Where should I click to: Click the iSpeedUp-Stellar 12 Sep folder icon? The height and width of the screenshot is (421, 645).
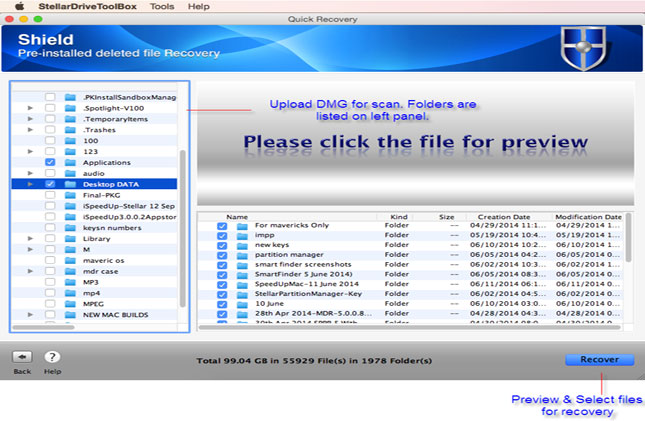click(70, 206)
